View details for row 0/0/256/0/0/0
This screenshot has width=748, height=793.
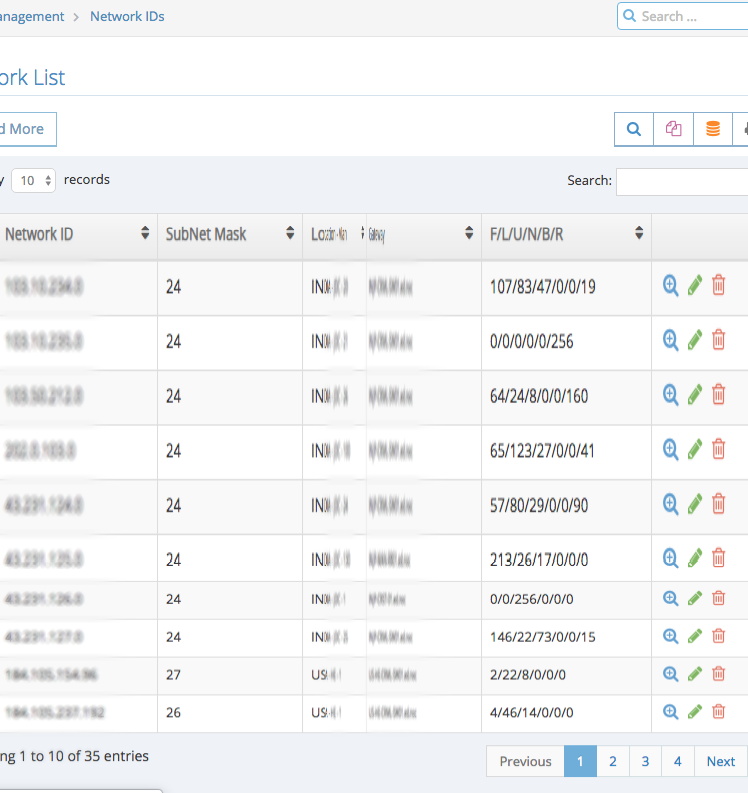click(x=671, y=598)
